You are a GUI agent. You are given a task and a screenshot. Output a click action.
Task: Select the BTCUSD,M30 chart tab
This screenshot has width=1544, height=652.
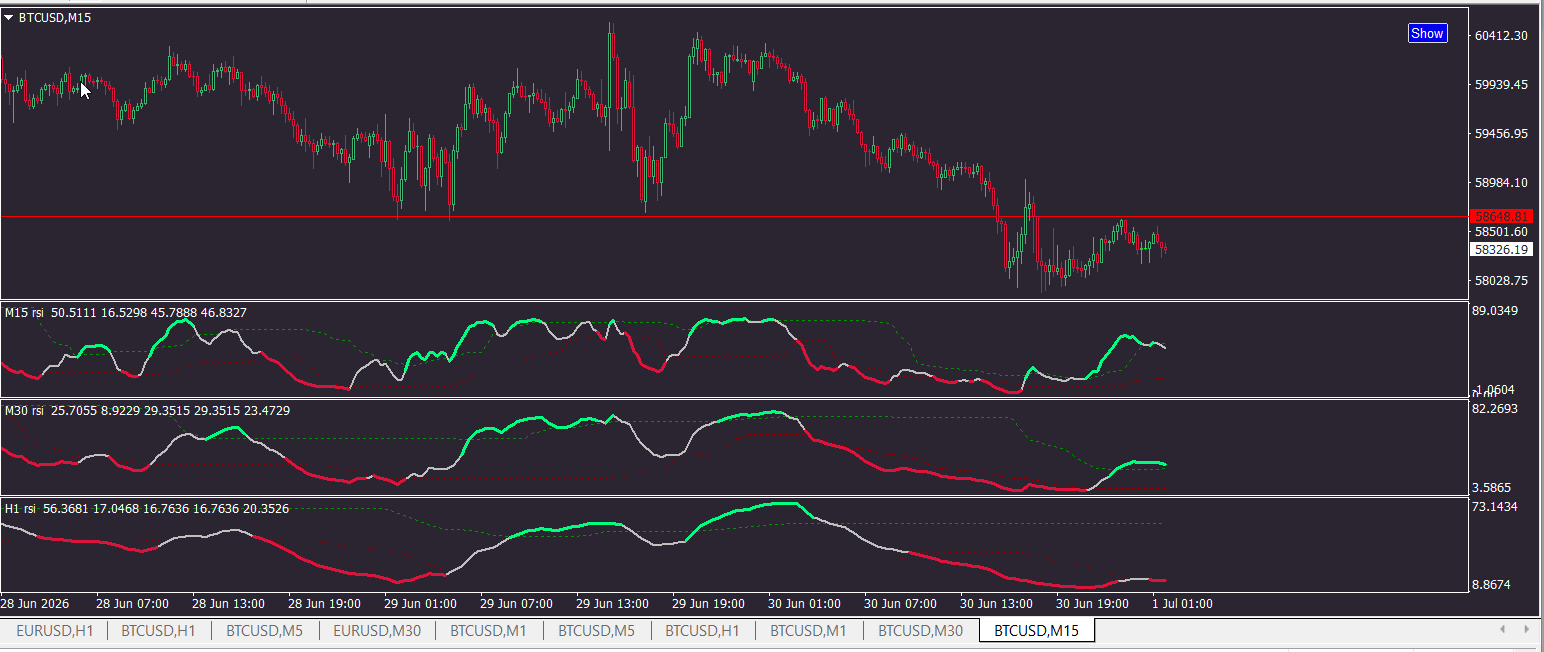tap(921, 630)
